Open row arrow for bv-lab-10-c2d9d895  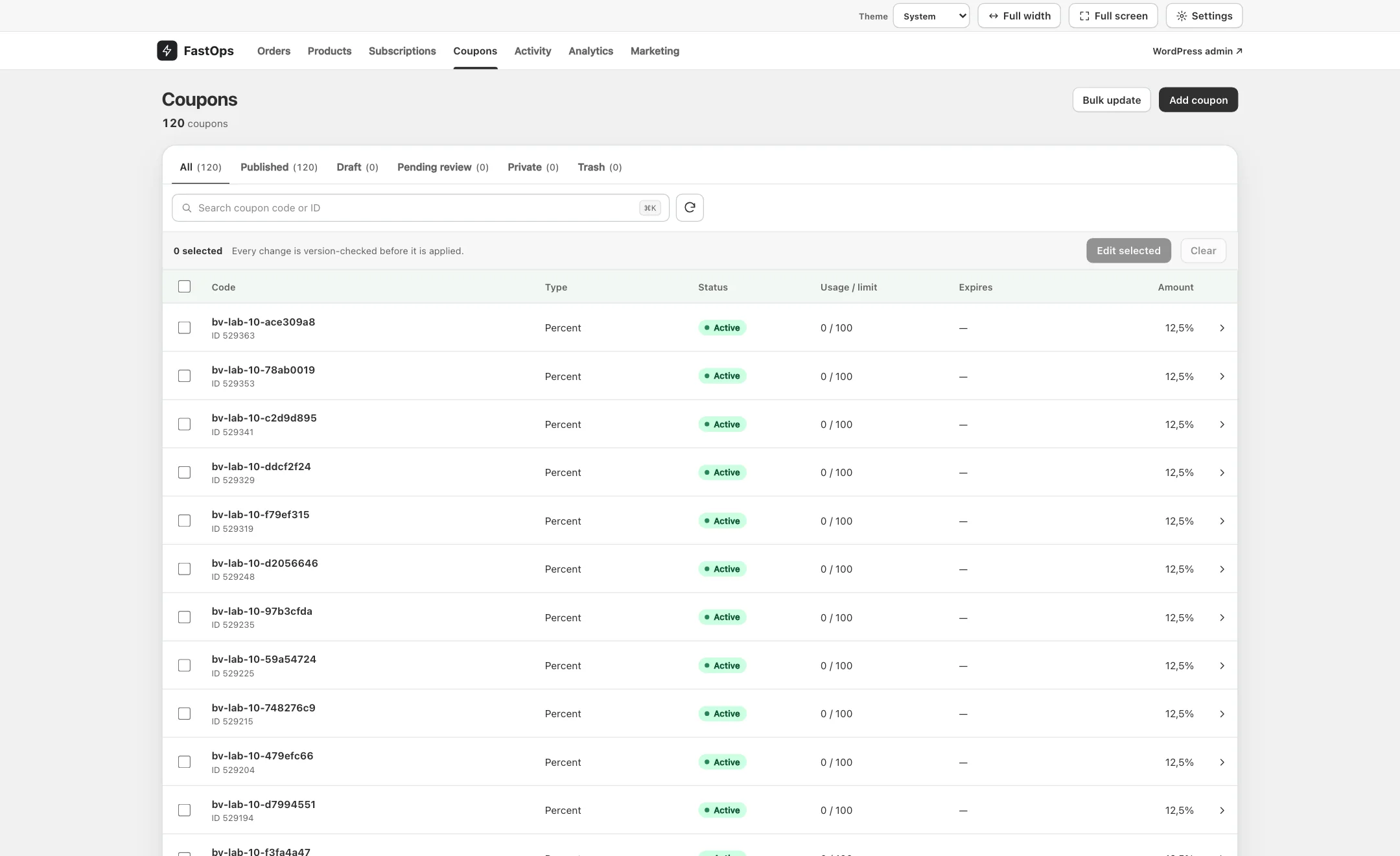(x=1222, y=425)
